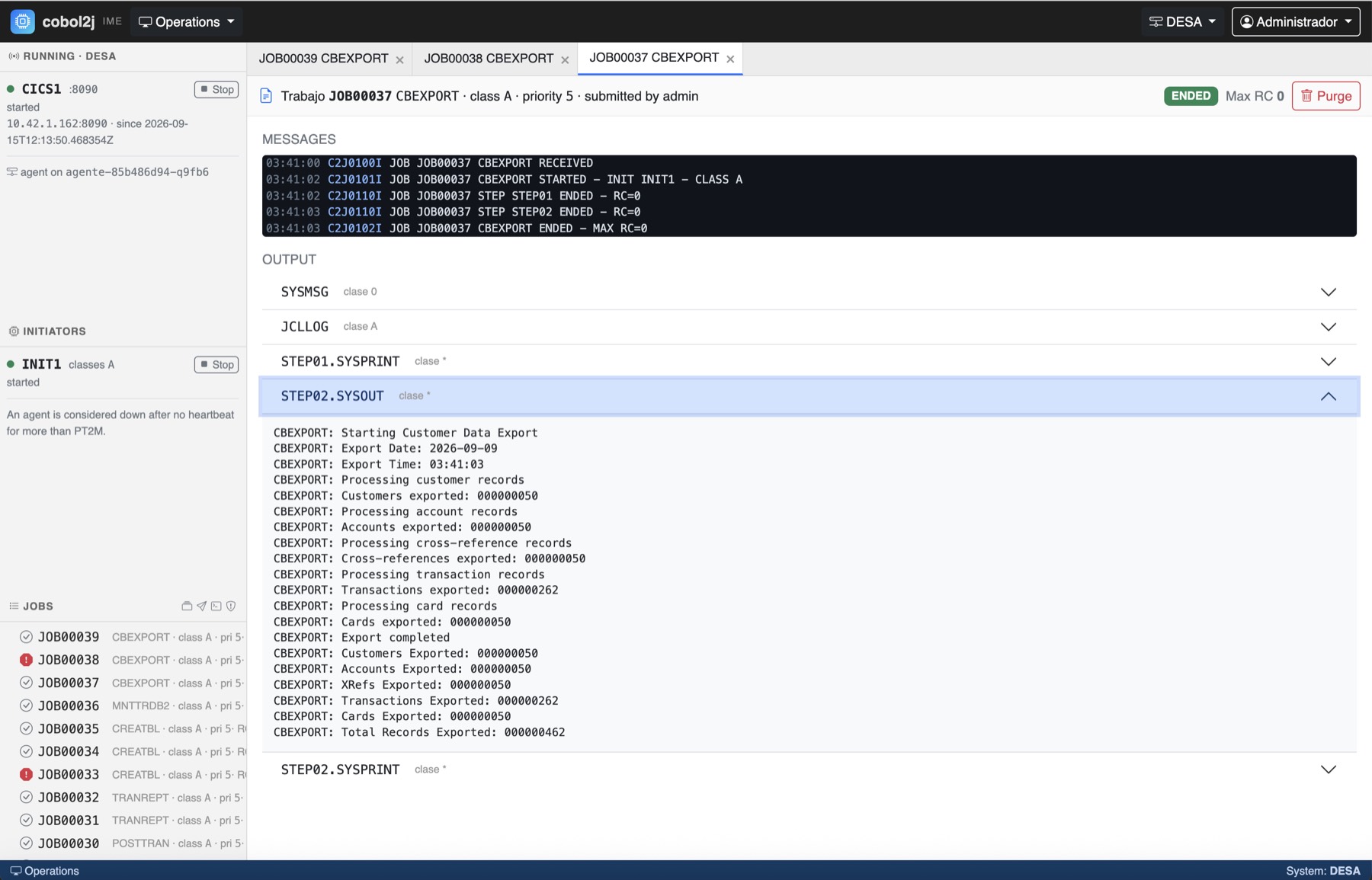The width and height of the screenshot is (1372, 880).
Task: Click the document icon beside Trabajo JOB00037
Action: 266,96
